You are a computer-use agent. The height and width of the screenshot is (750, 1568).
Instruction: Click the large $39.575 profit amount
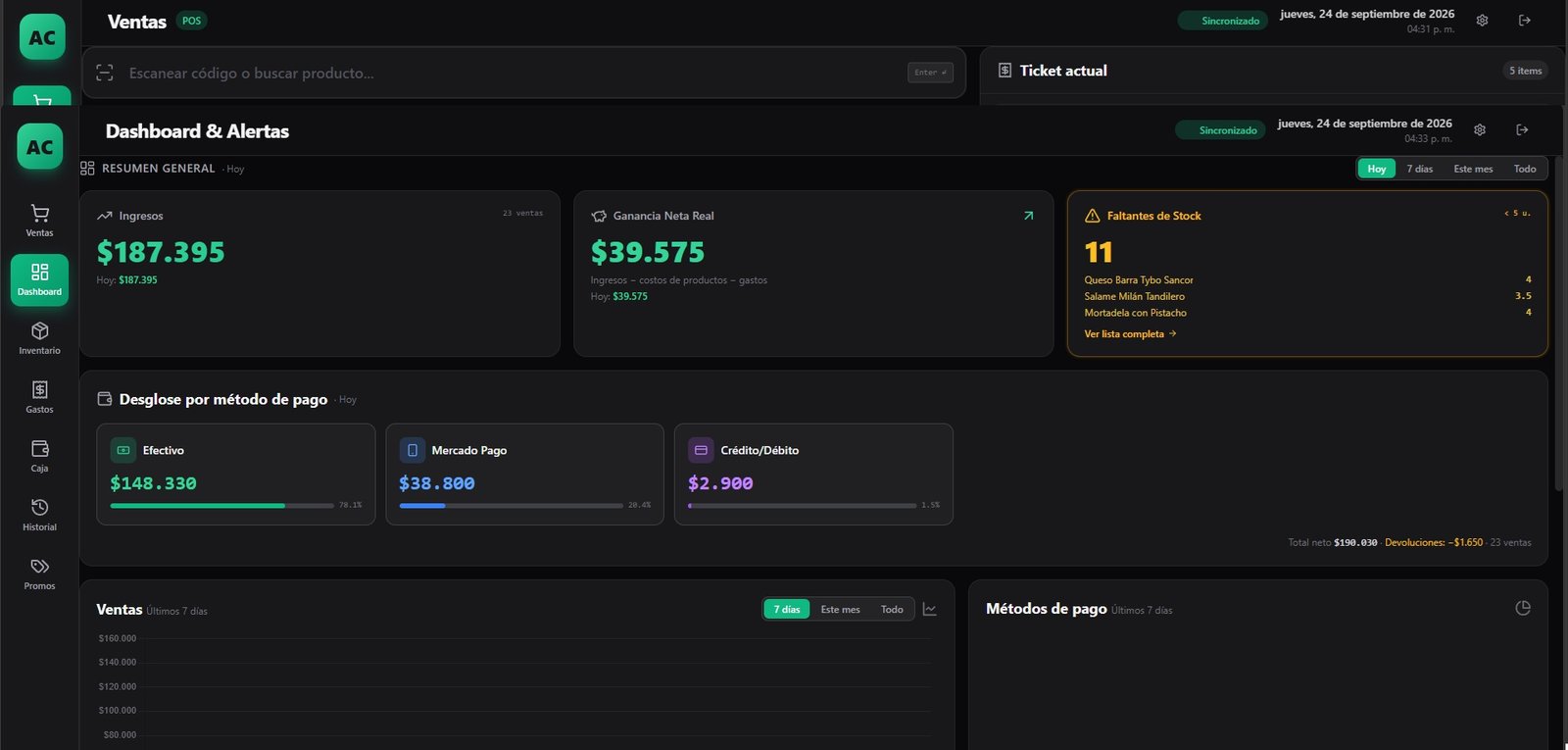pyautogui.click(x=648, y=253)
